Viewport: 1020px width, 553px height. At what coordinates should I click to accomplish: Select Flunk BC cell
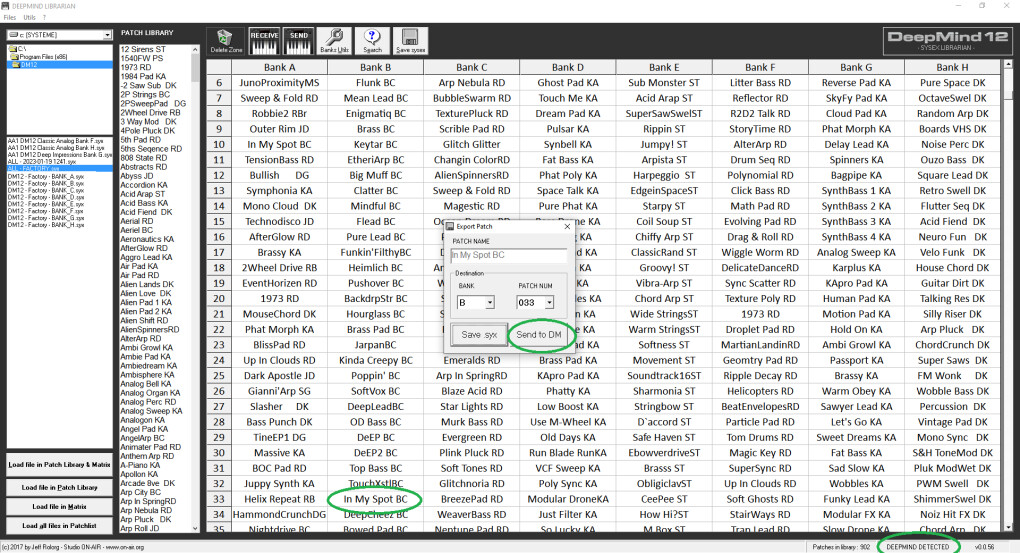(375, 83)
